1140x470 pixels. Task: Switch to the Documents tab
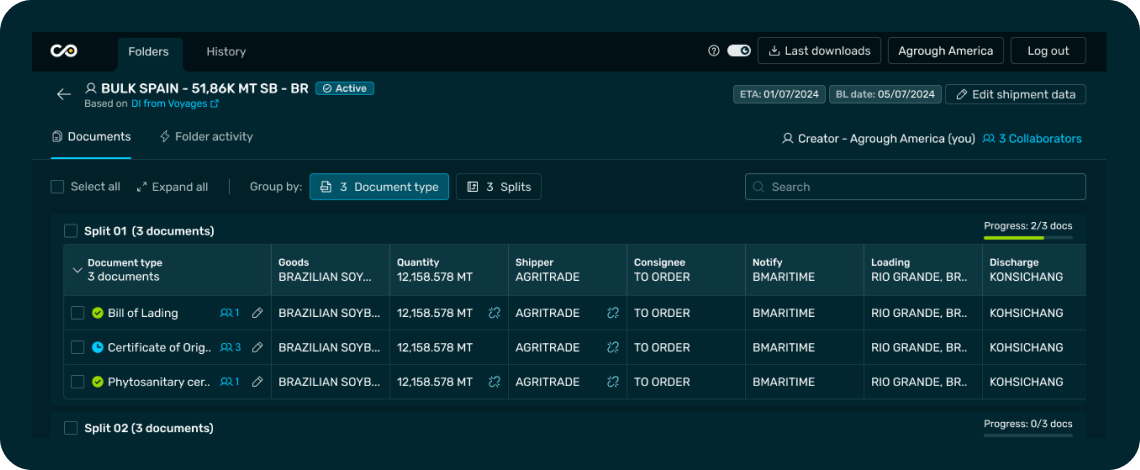tap(92, 137)
